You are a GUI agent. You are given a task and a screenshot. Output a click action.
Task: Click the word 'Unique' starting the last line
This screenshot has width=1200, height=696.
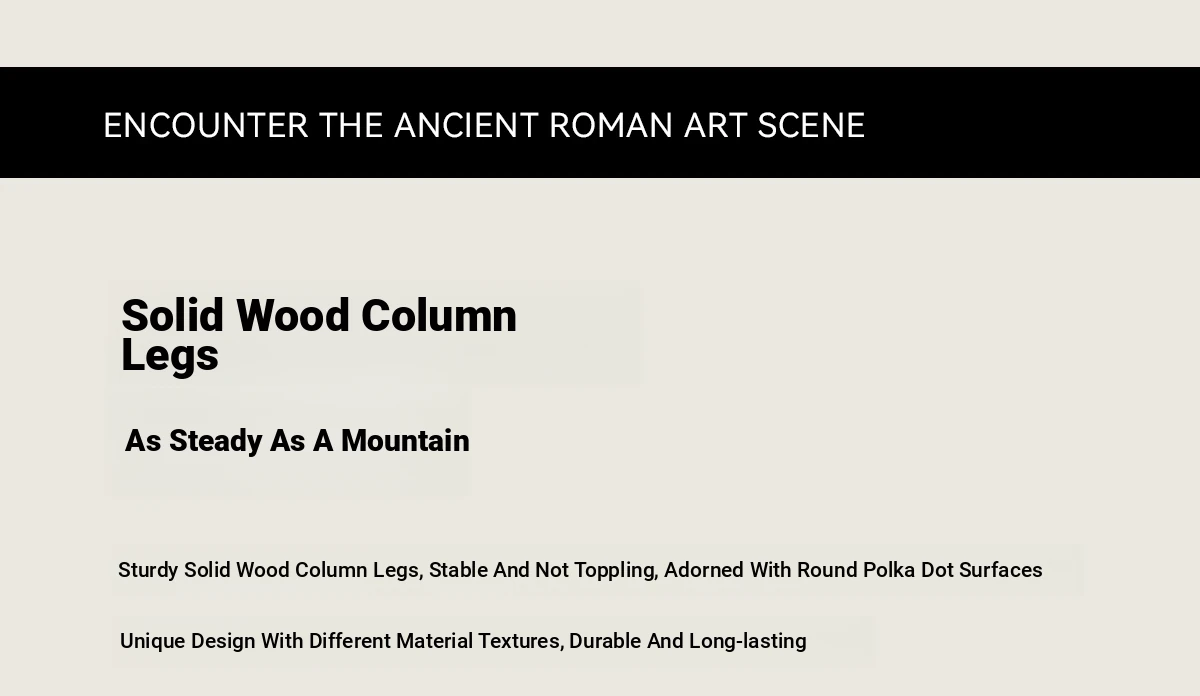pyautogui.click(x=152, y=641)
